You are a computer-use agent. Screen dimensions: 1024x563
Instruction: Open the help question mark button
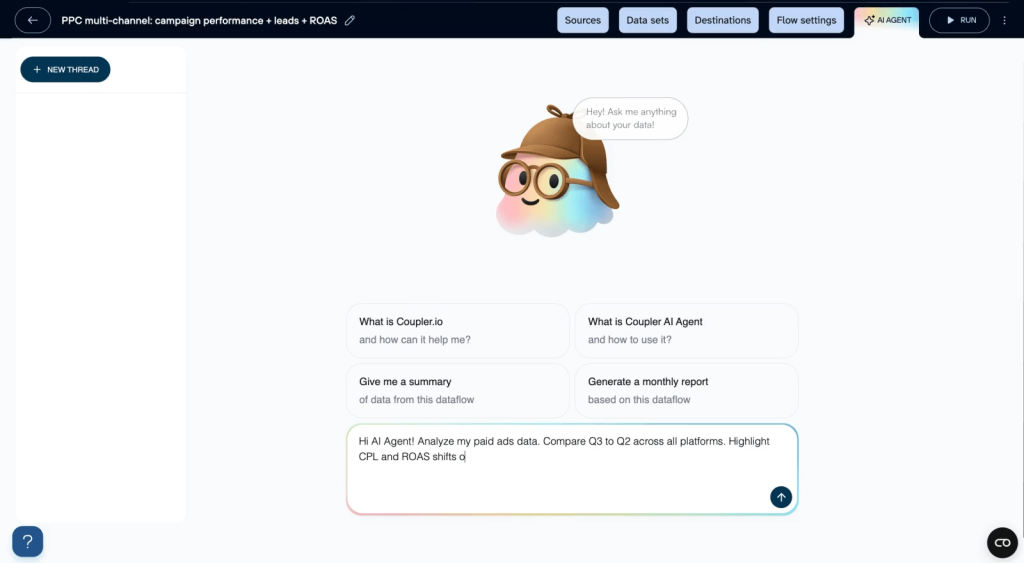pyautogui.click(x=27, y=541)
